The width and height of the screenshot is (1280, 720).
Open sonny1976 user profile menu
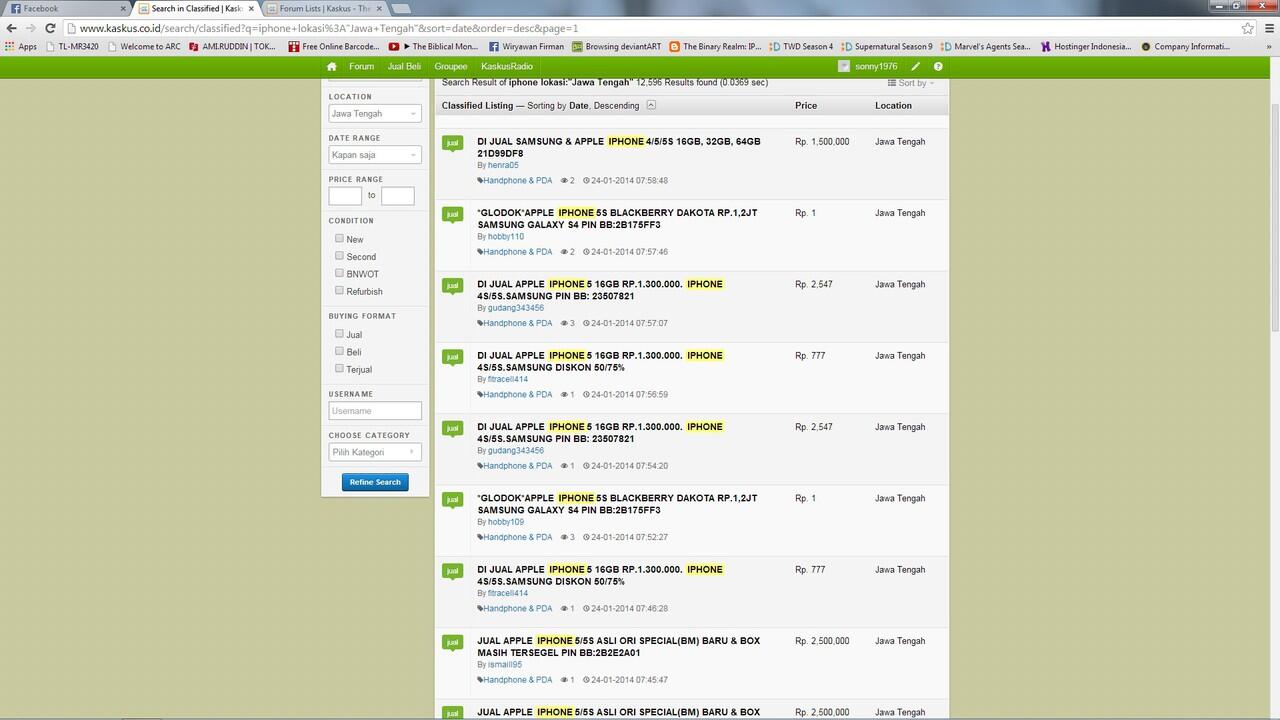pyautogui.click(x=868, y=66)
